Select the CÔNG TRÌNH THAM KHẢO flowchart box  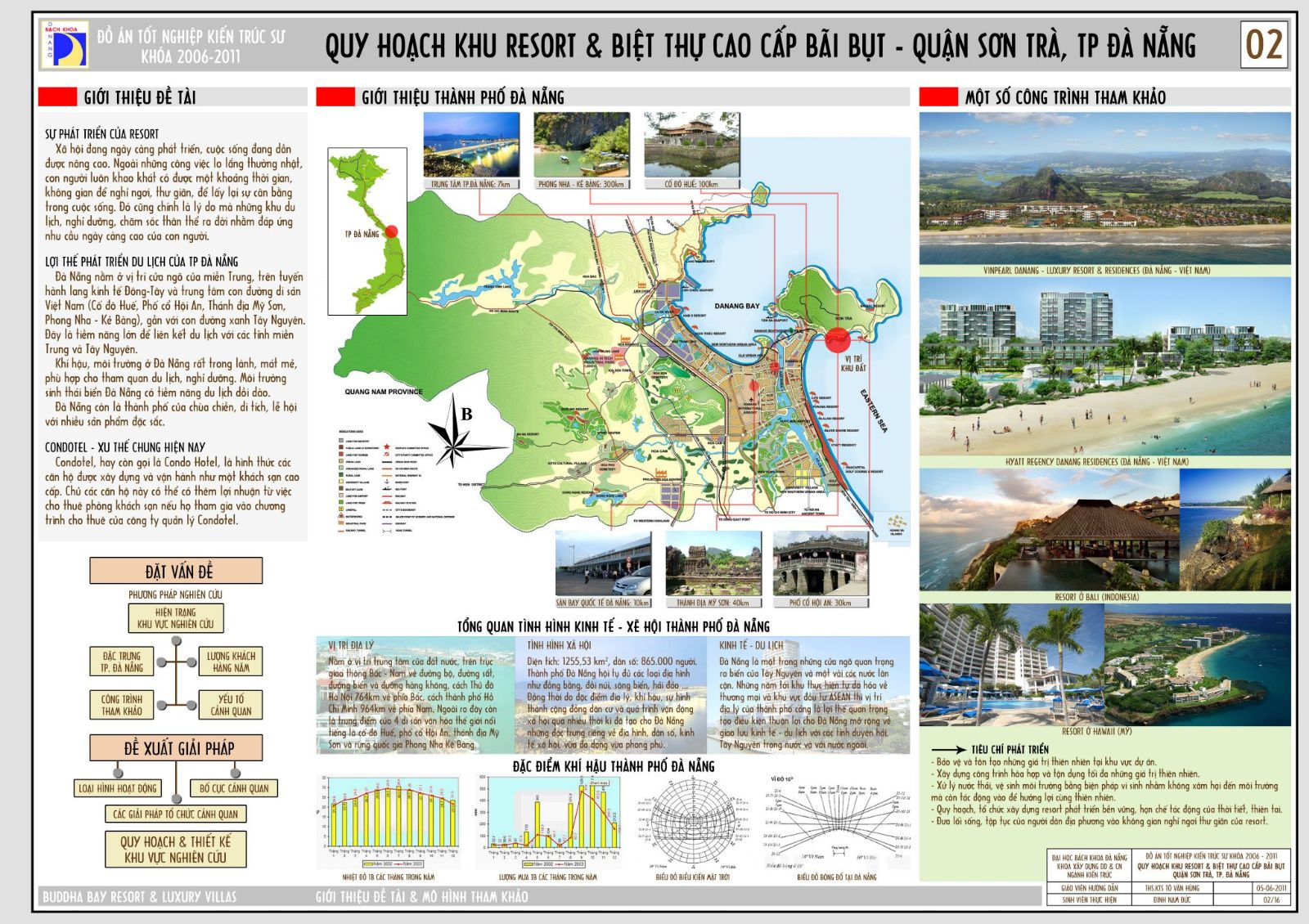pos(122,705)
